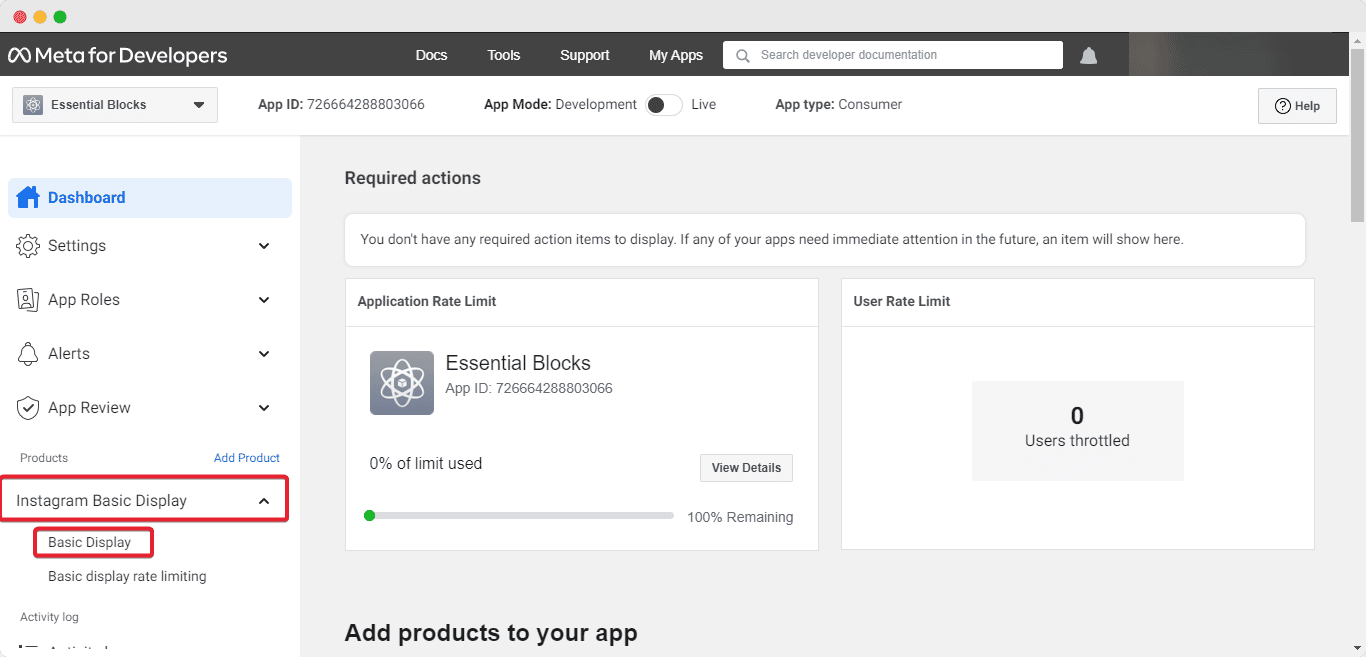This screenshot has height=657, width=1366.
Task: Open Basic Display under Instagram Basic Display
Action: tap(90, 542)
